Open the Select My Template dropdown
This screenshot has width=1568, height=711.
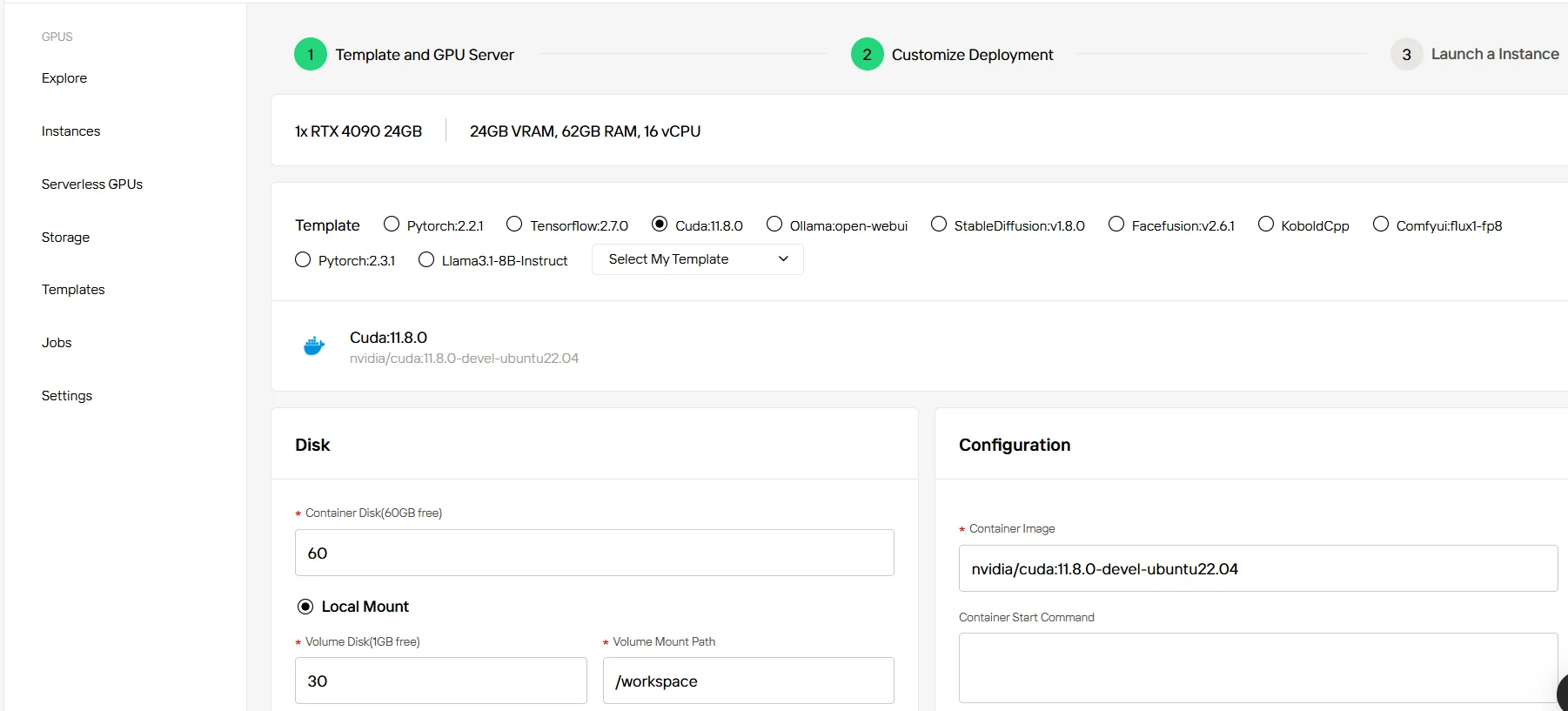(x=698, y=259)
